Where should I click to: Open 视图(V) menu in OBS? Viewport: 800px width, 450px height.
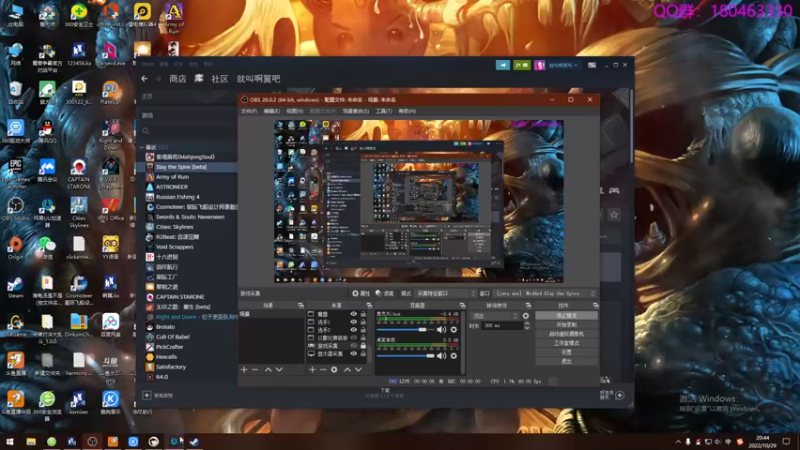coord(294,111)
